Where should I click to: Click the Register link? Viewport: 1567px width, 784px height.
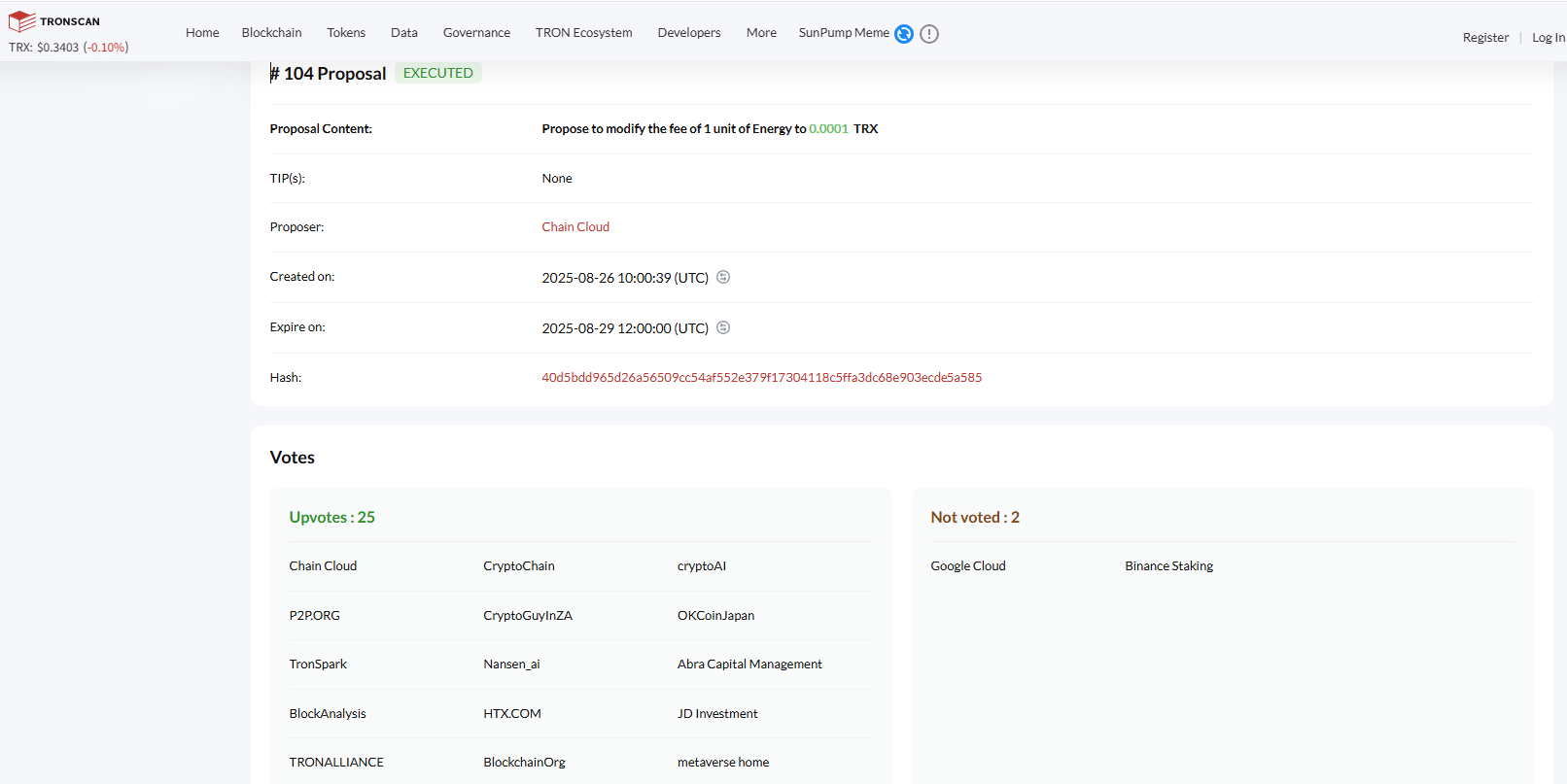pos(1485,38)
